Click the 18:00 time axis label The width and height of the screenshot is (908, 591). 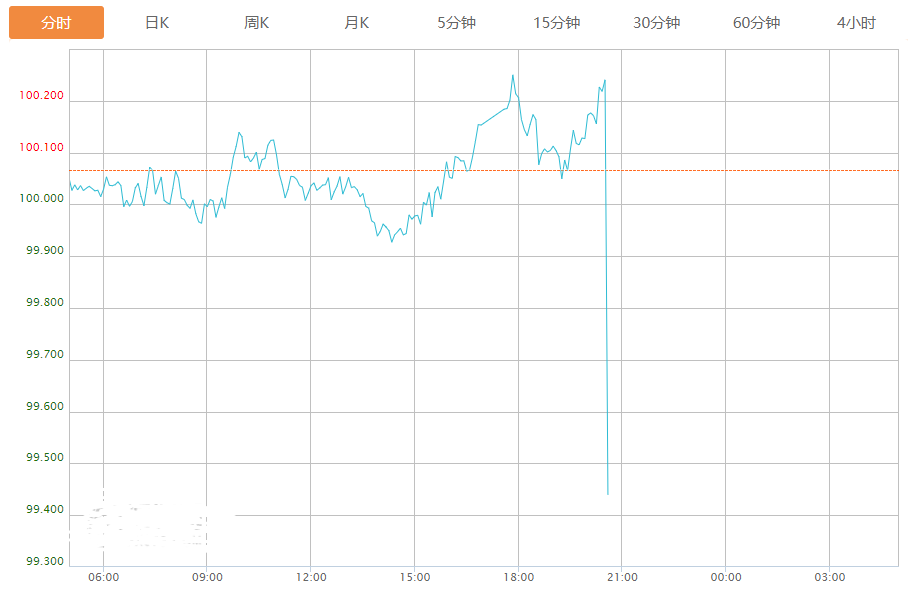(518, 577)
